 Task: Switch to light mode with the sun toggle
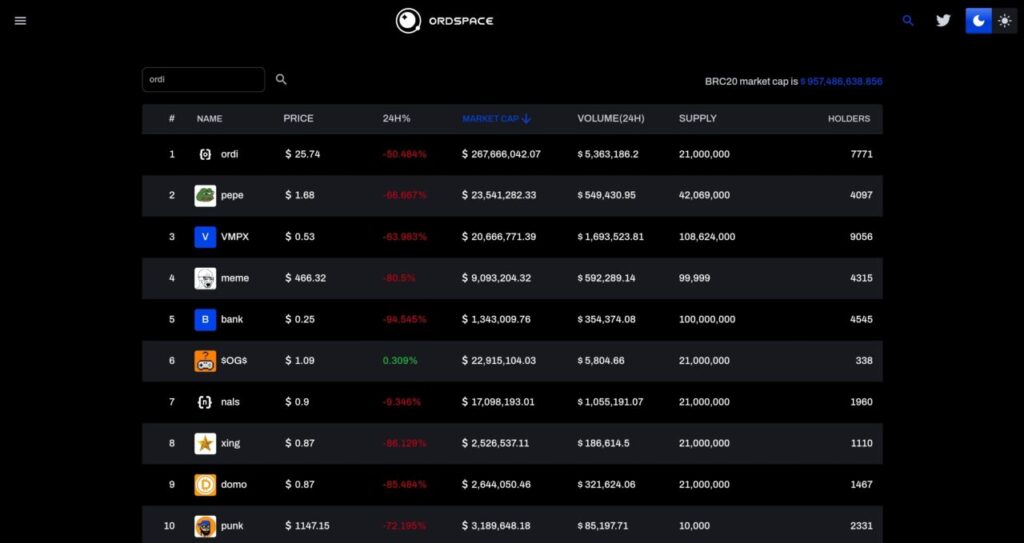pos(1004,20)
